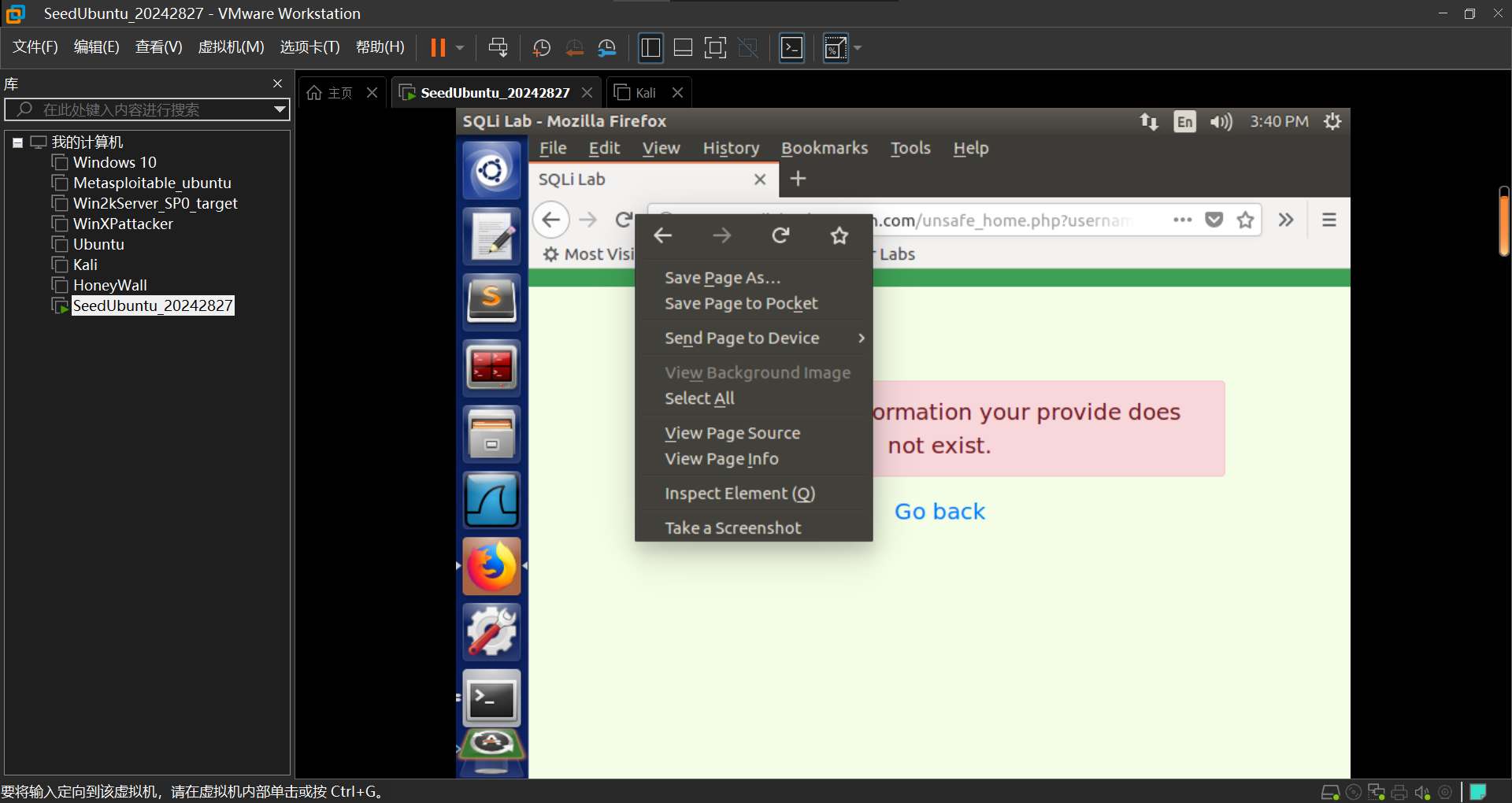Open the stretch mode dropdown arrow
Image resolution: width=1512 pixels, height=803 pixels.
[858, 48]
